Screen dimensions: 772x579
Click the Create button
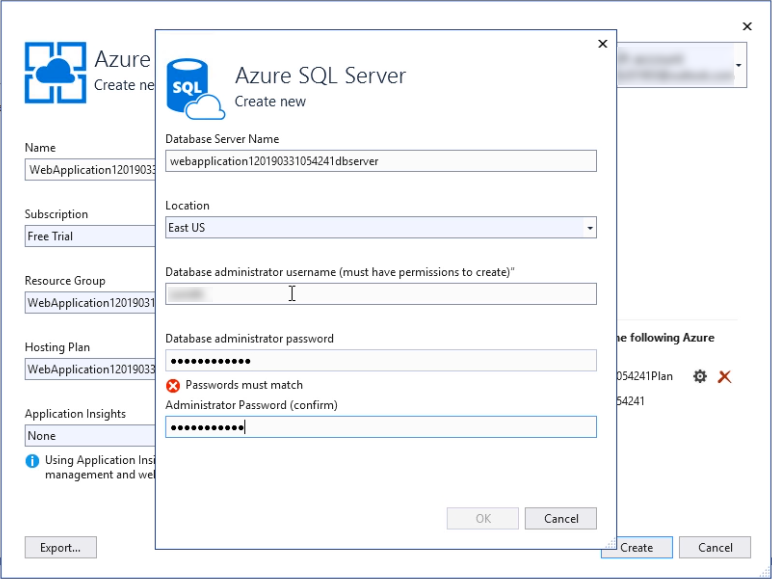[x=636, y=547]
